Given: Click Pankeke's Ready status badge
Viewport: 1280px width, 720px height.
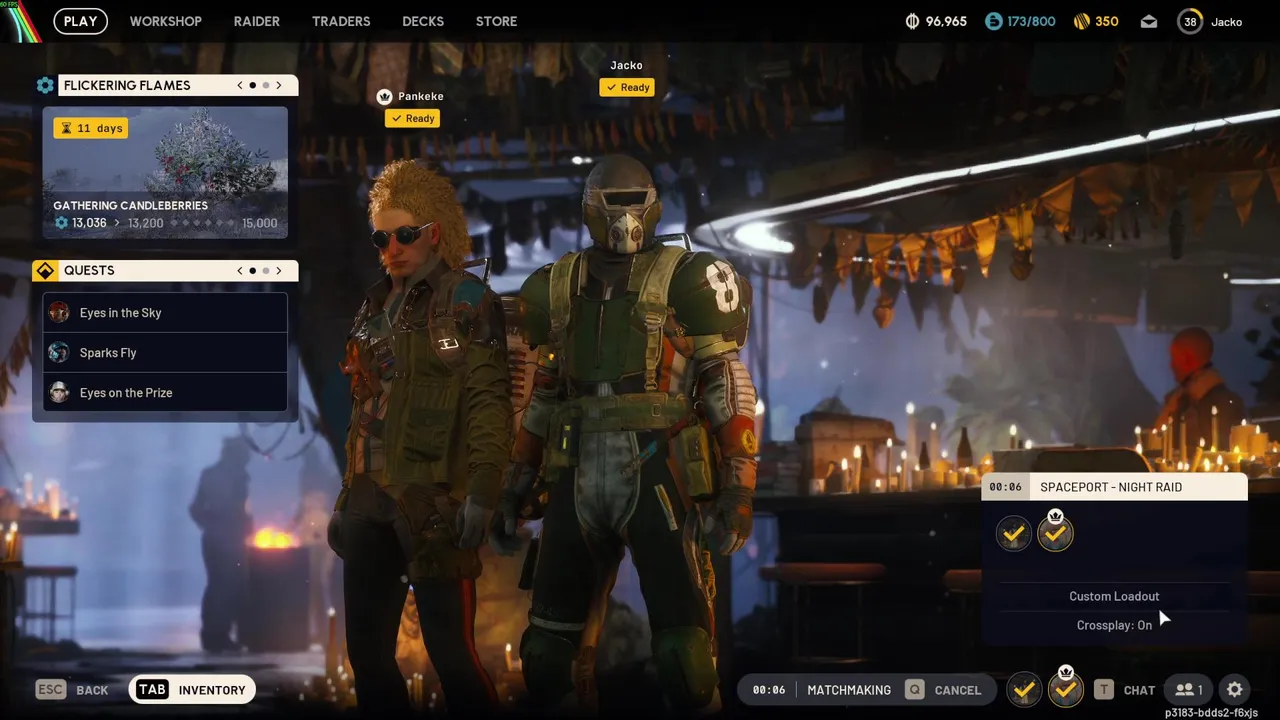Looking at the screenshot, I should (x=413, y=118).
